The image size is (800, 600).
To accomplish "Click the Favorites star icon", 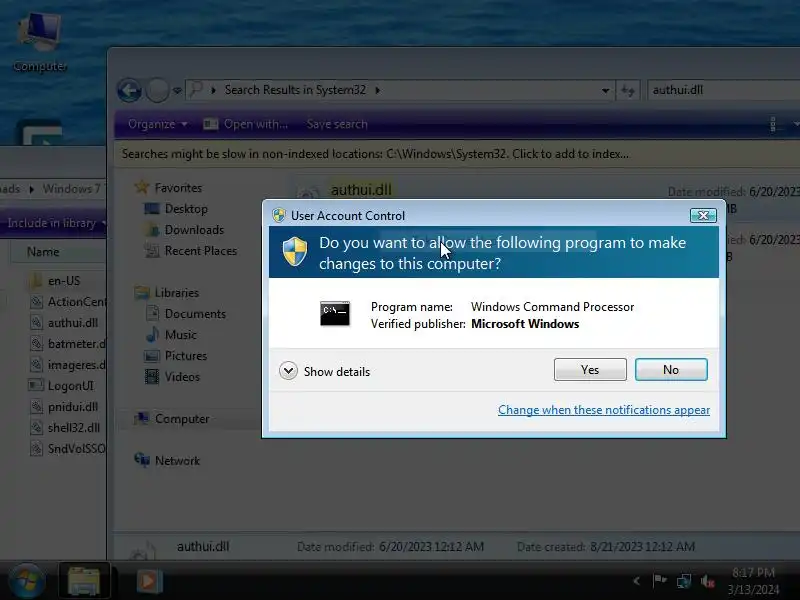I will (x=141, y=187).
